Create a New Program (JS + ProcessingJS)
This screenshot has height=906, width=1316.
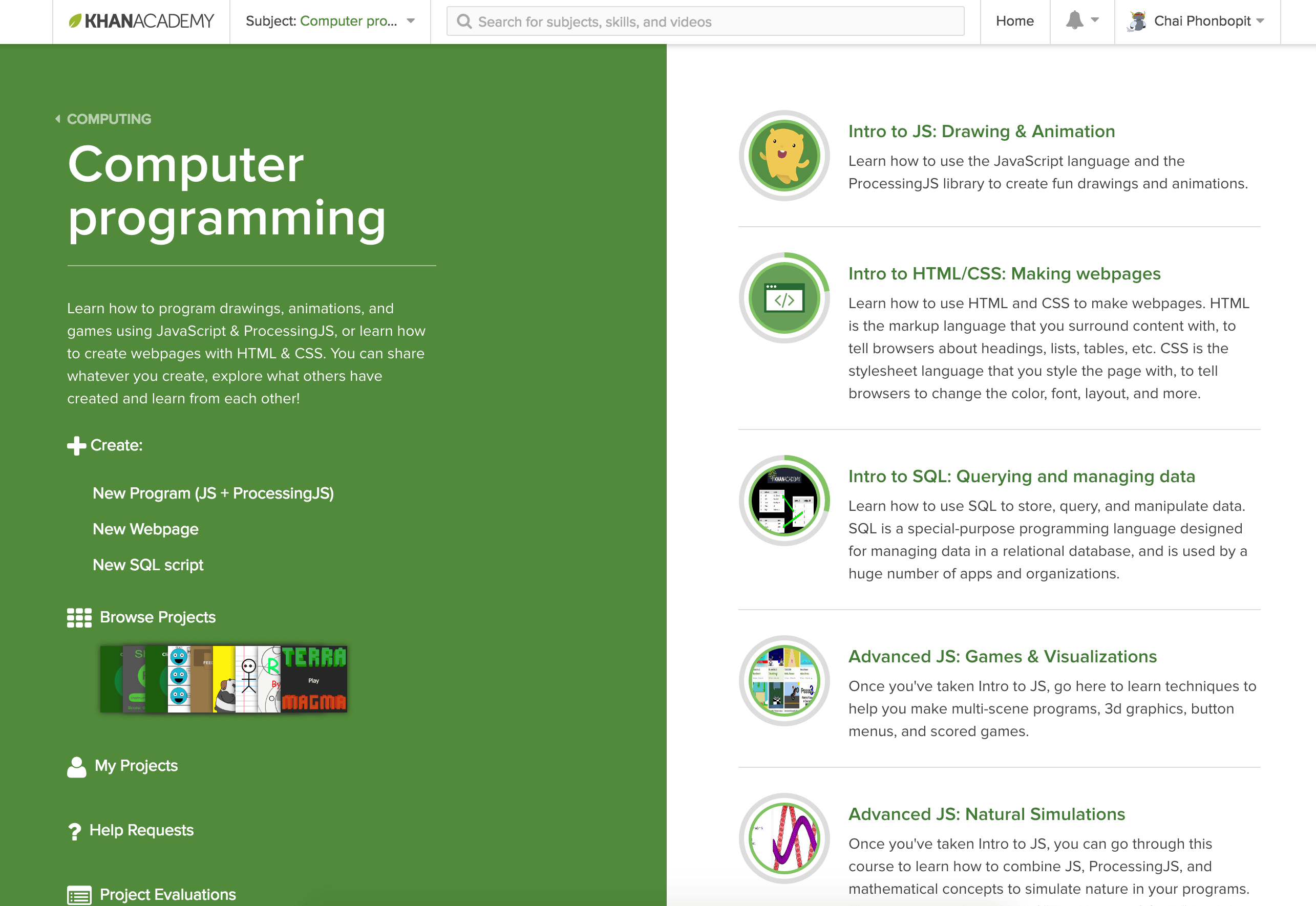(213, 493)
